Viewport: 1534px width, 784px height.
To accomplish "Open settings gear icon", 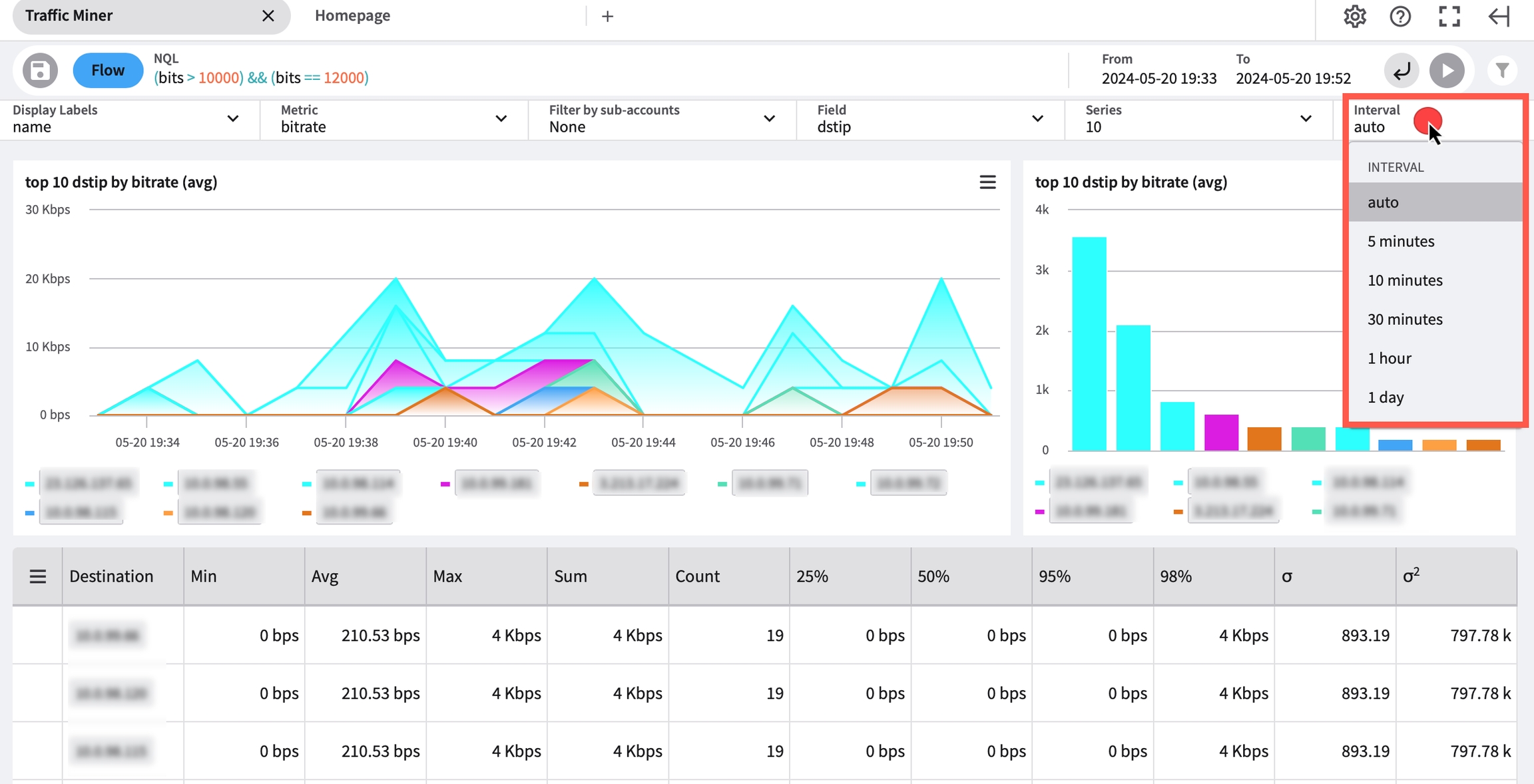I will click(x=1354, y=16).
